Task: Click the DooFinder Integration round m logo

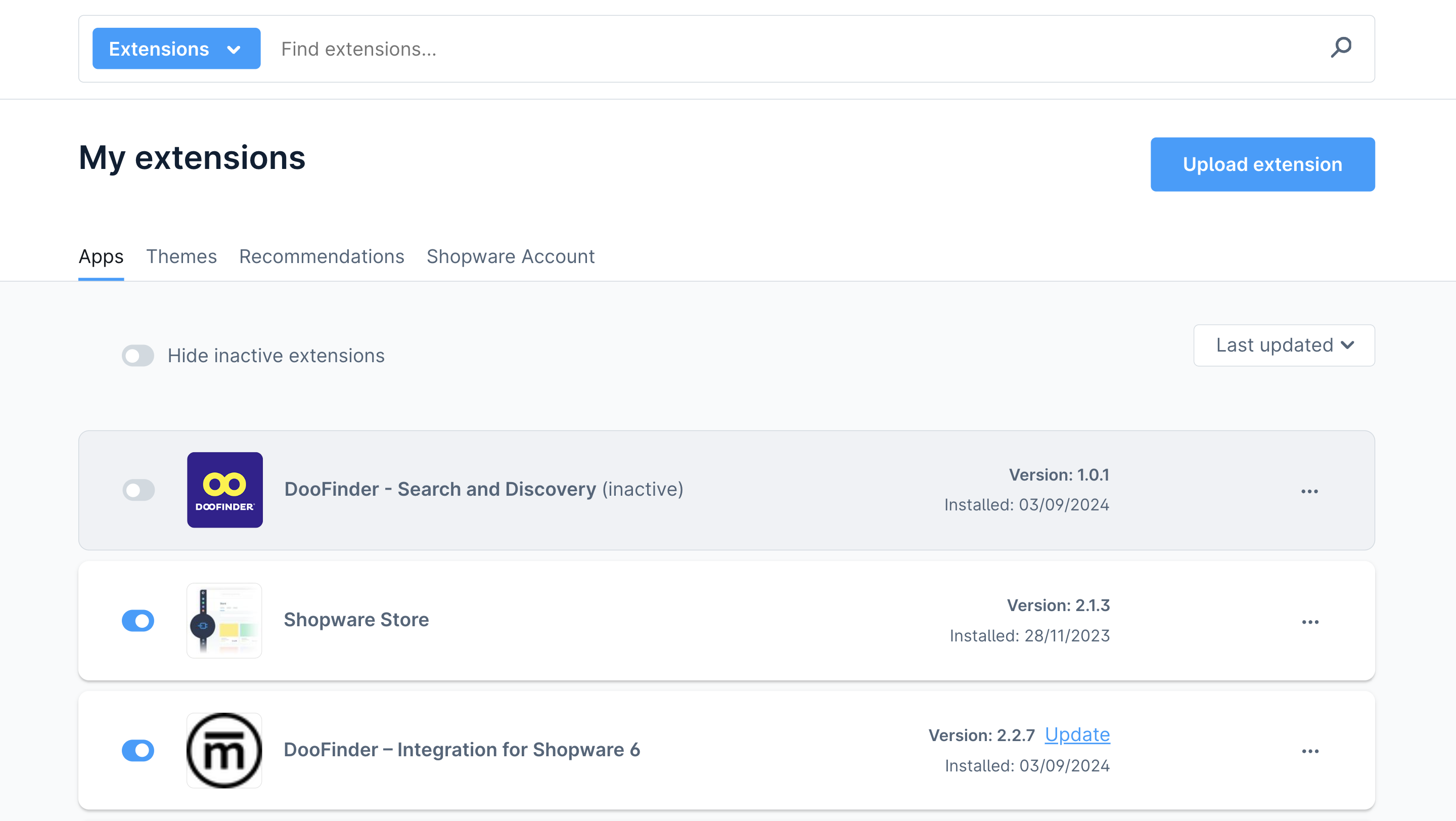Action: 224,750
